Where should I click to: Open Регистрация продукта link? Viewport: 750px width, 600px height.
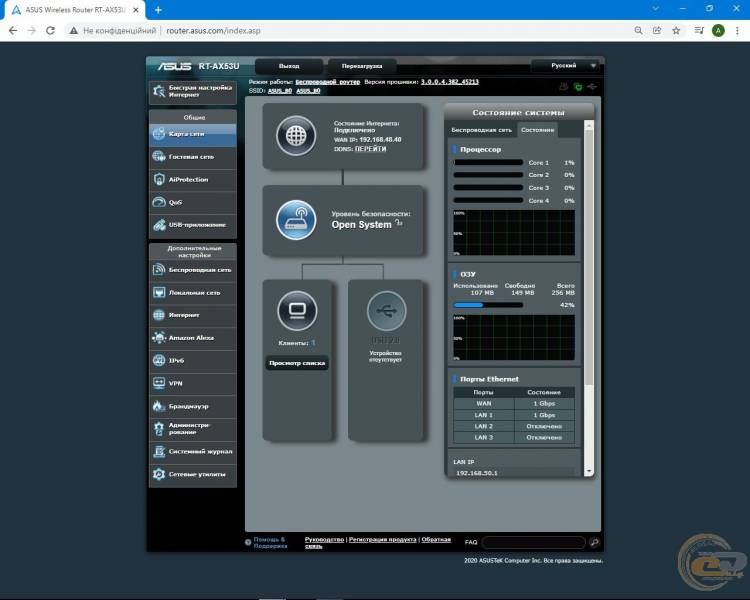pos(382,539)
